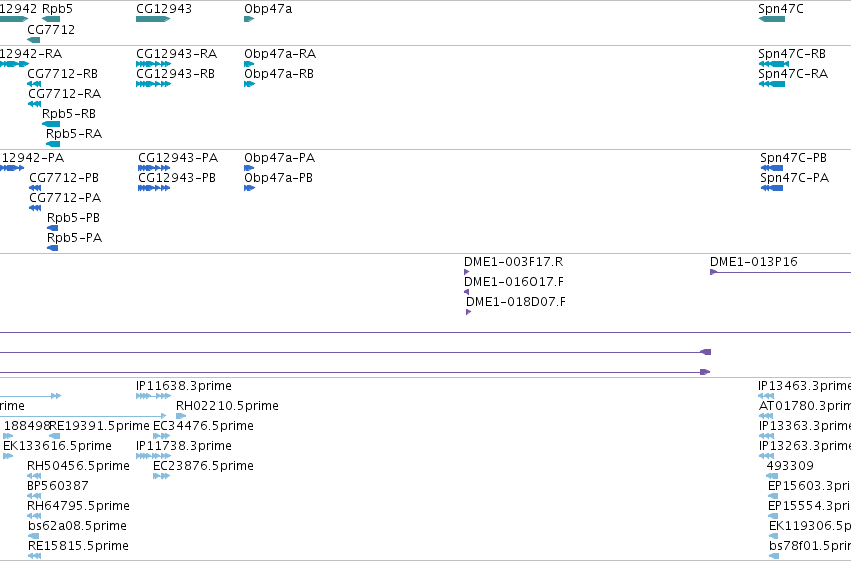
Task: Click the BP560387 EST glyph
Action: (34, 496)
